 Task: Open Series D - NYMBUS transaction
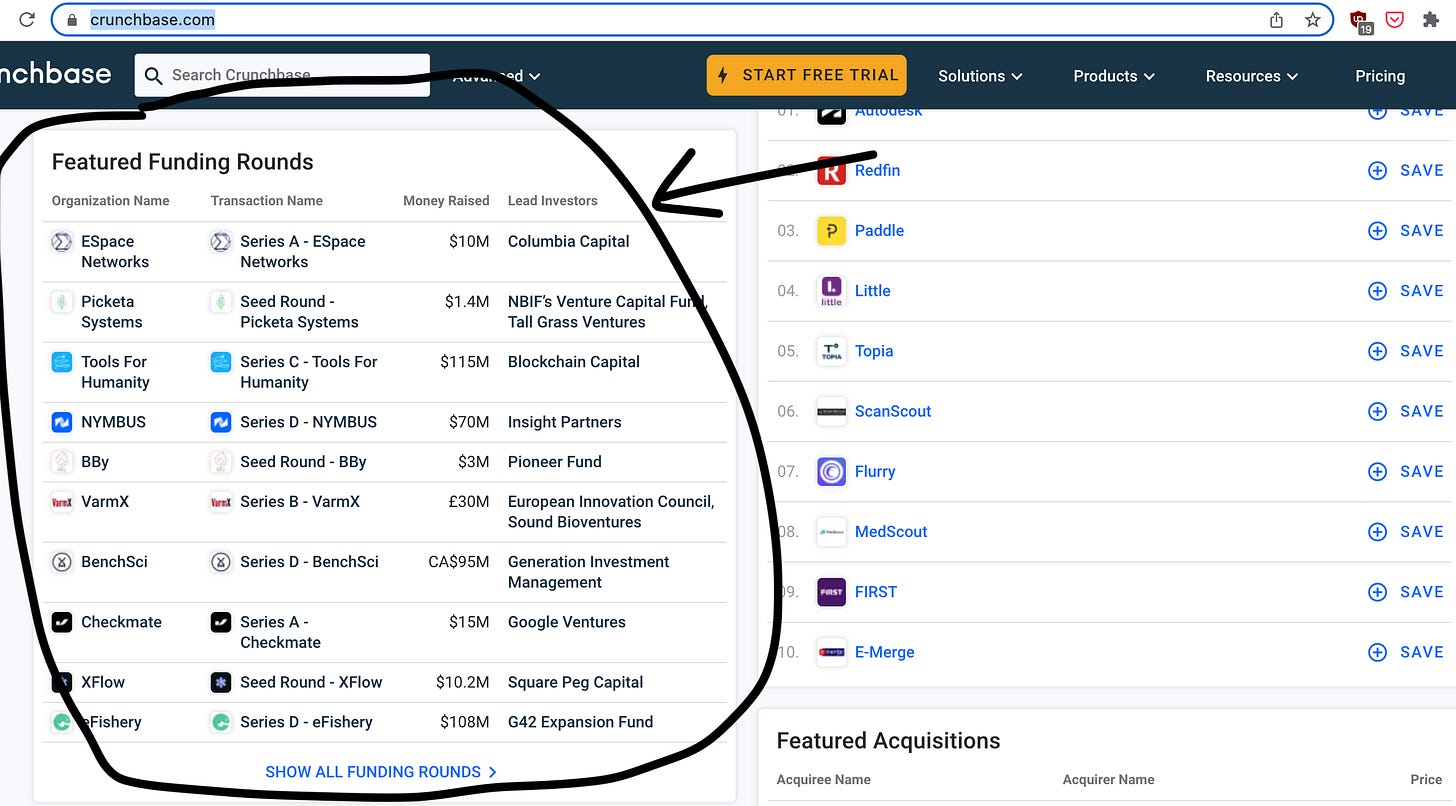click(308, 422)
